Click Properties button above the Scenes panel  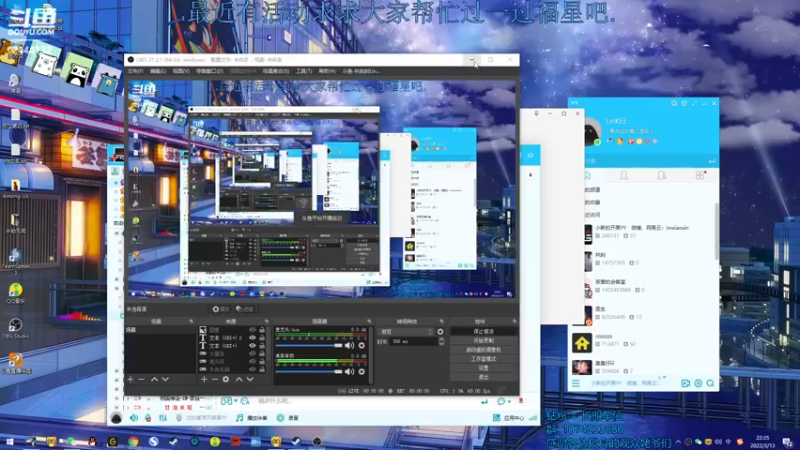[221, 309]
